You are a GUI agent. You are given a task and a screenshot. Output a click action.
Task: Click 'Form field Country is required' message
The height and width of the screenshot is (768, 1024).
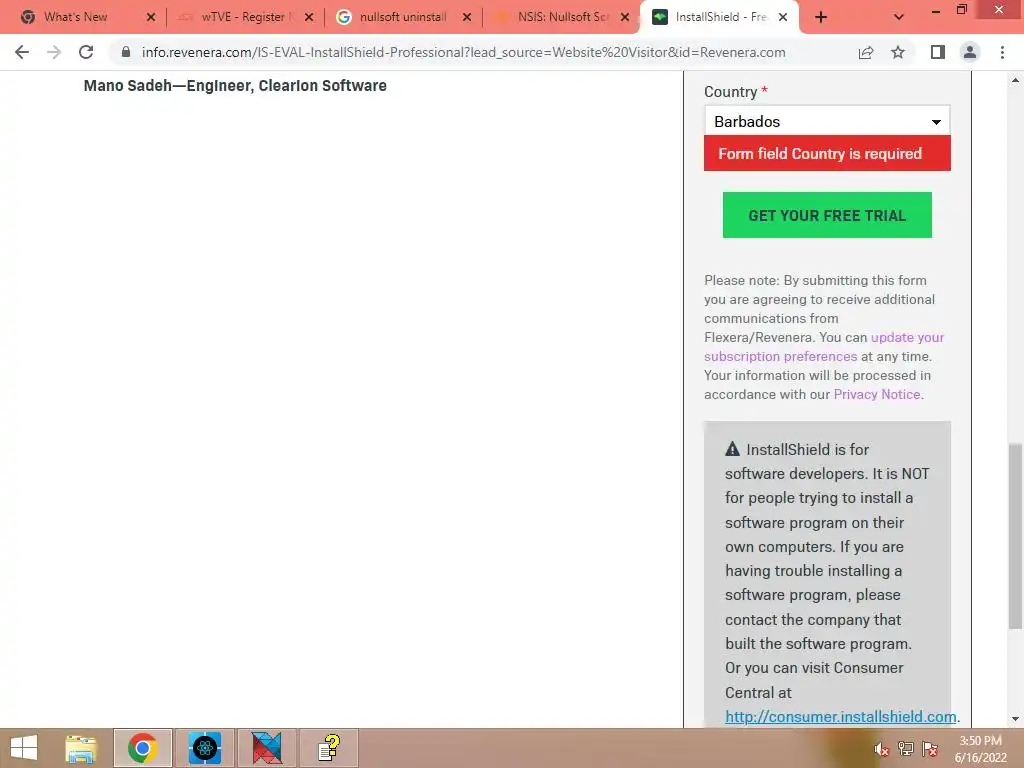827,153
